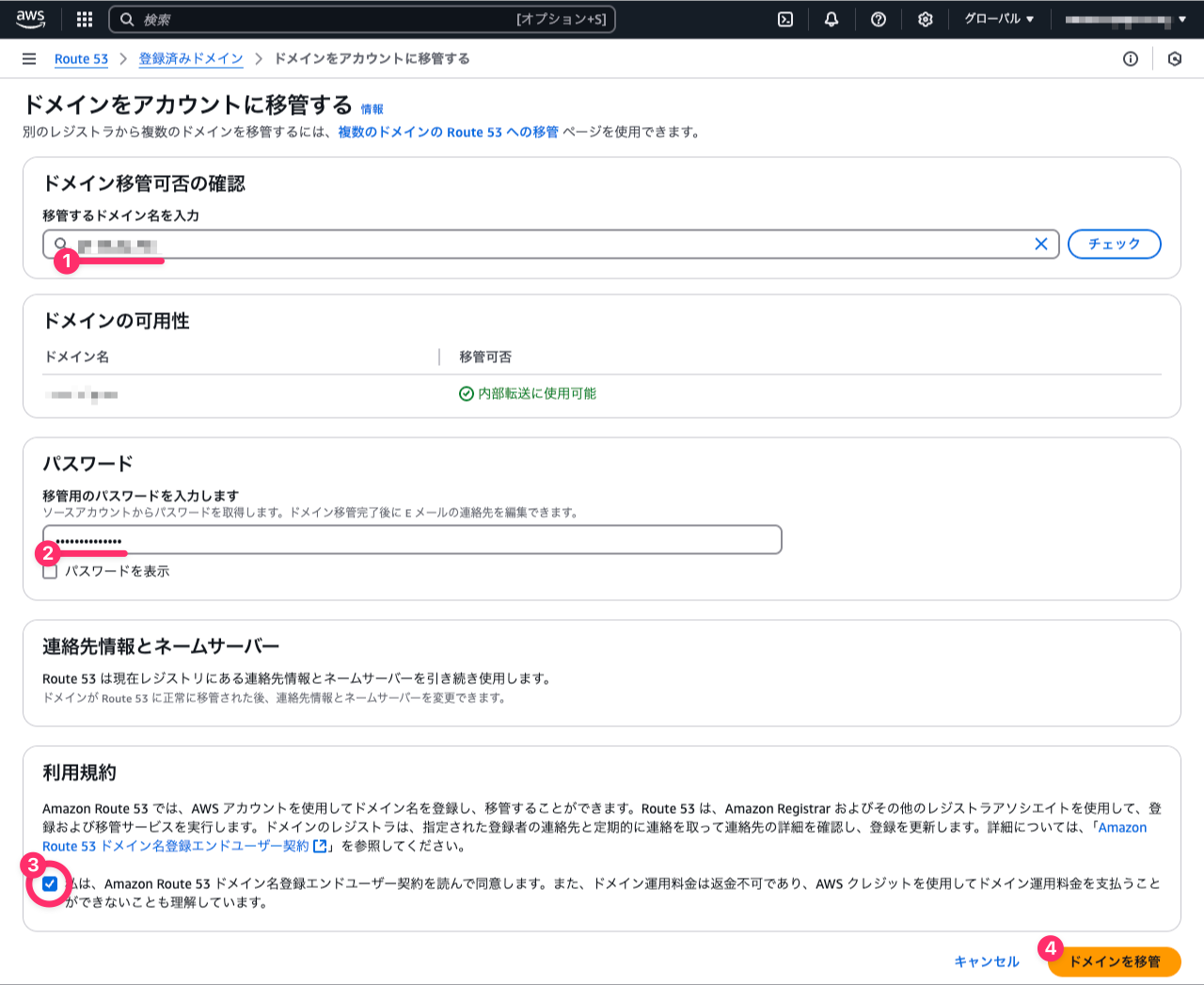The image size is (1204, 985).
Task: Focus the transfer password input field
Action: 412,540
